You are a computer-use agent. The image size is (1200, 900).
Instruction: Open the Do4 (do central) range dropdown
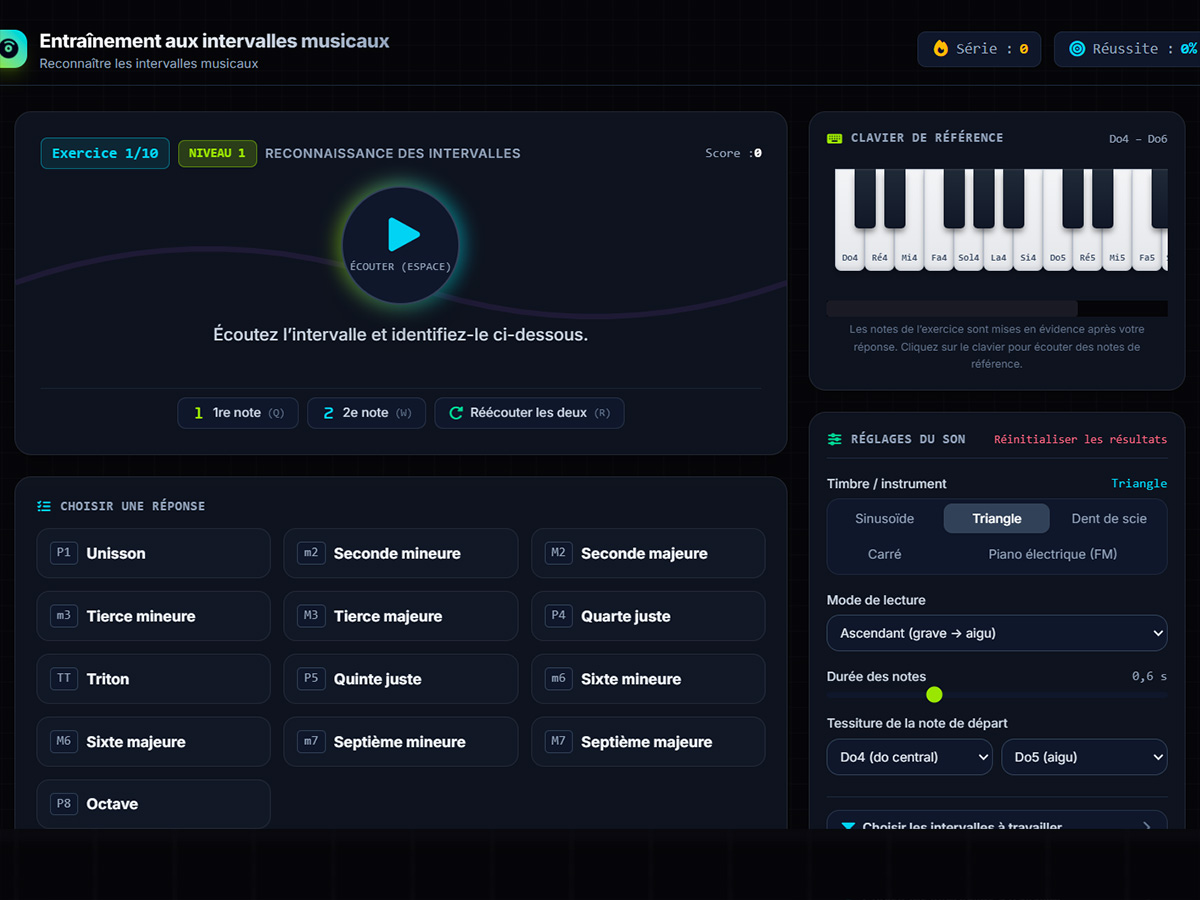(909, 757)
